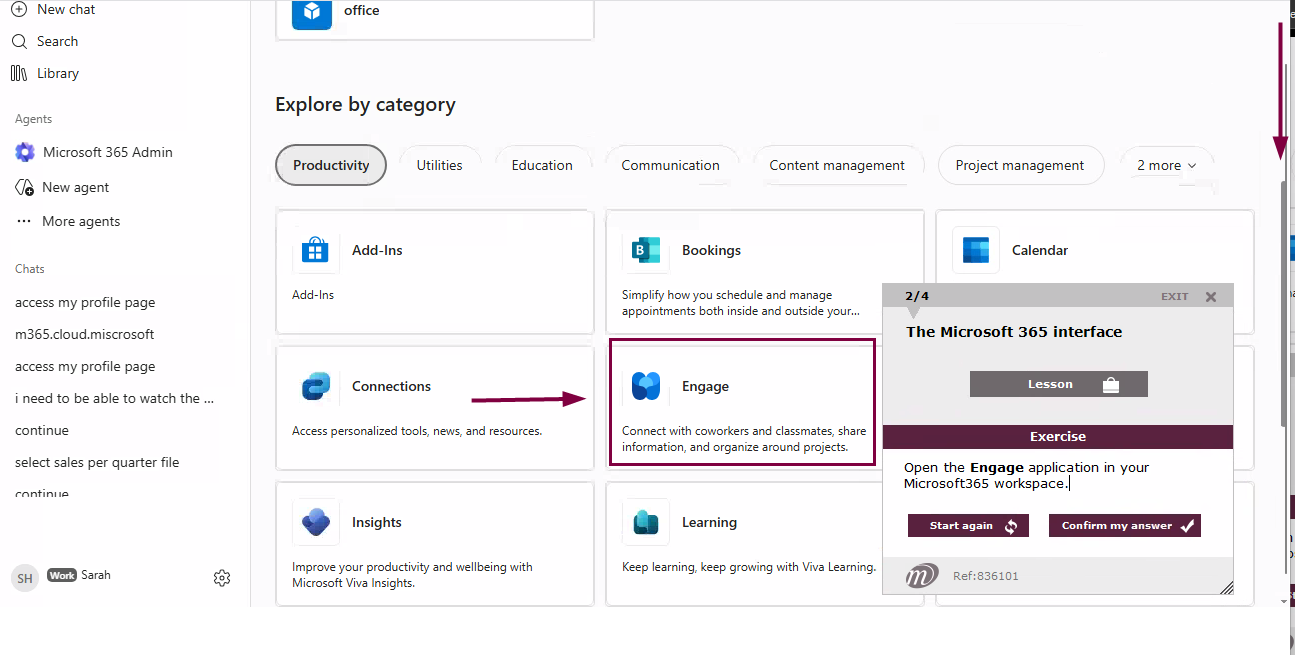Click the Add-Ins shopping bag icon
The height and width of the screenshot is (655, 1295).
pos(315,250)
